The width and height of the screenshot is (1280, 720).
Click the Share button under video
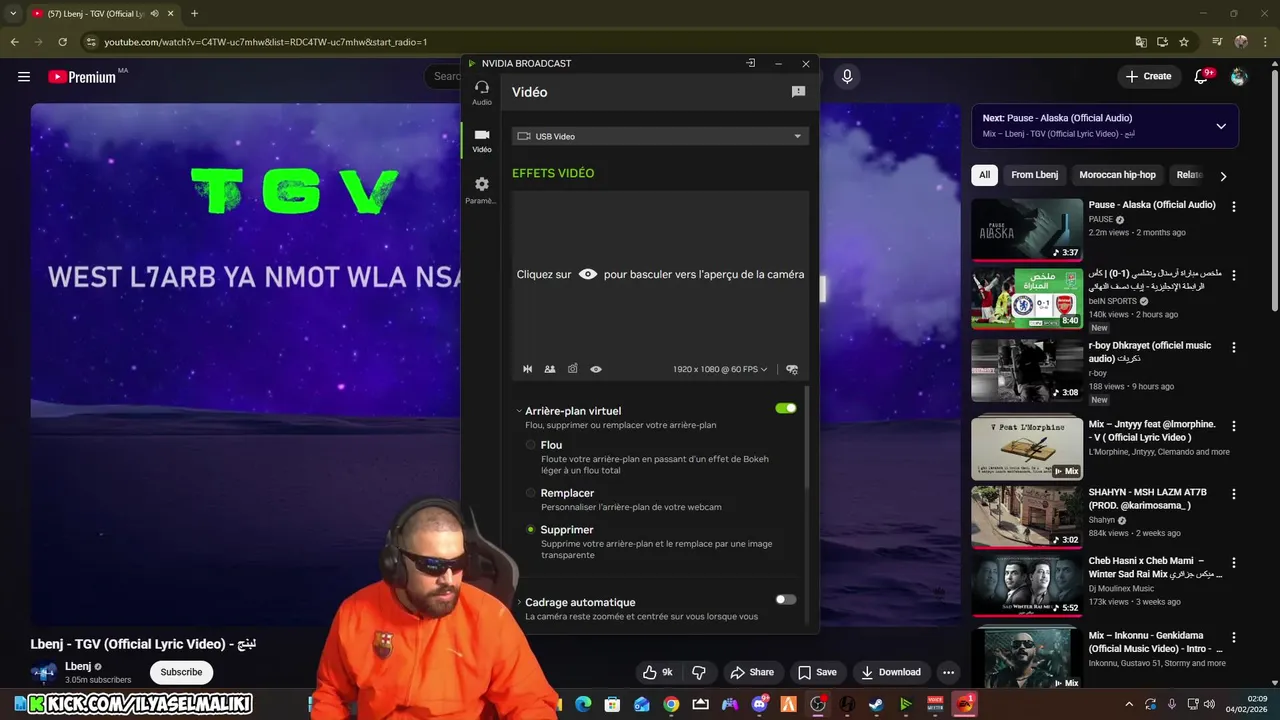tap(752, 672)
